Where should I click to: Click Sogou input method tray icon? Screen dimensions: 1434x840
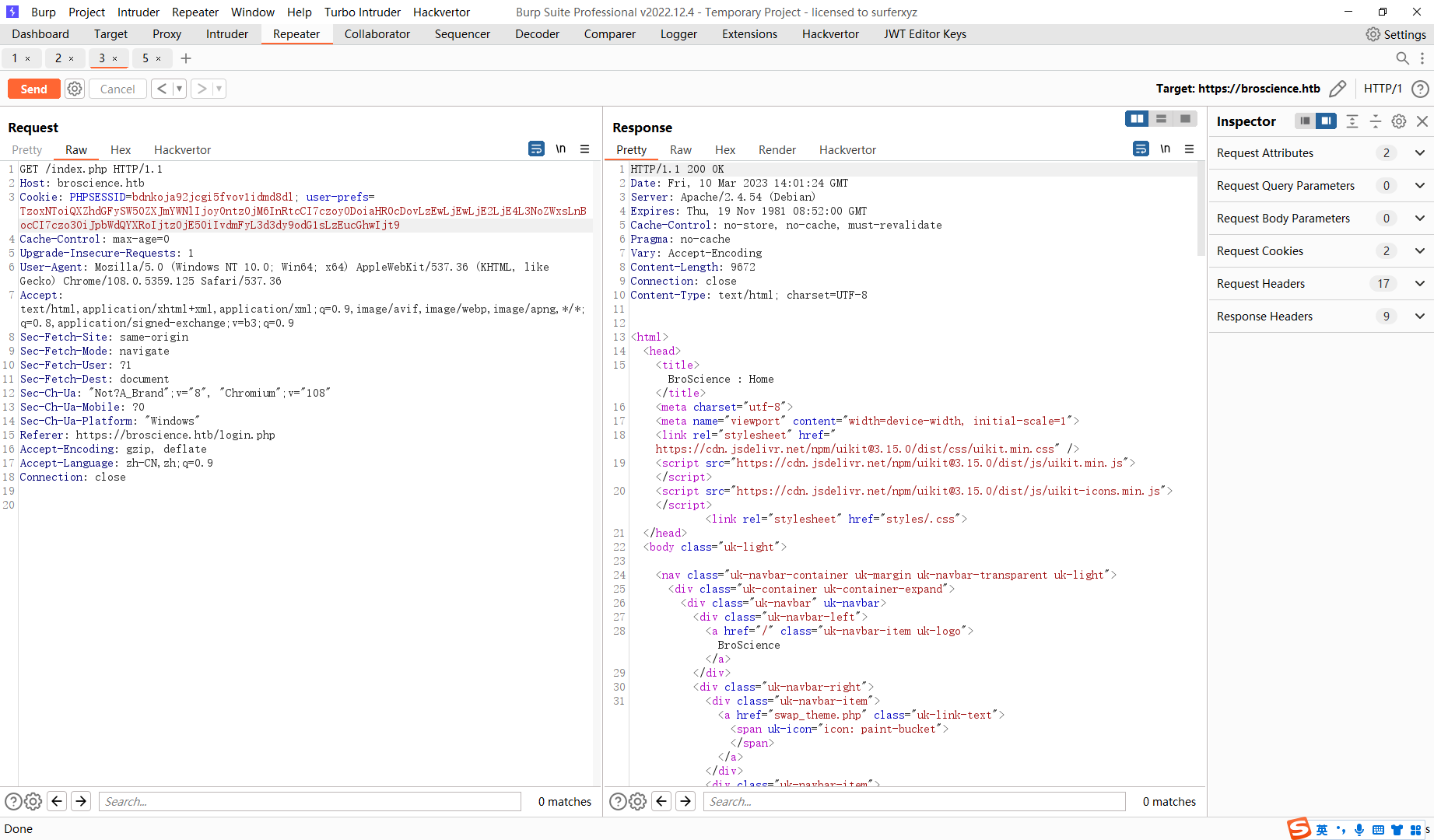(1299, 829)
